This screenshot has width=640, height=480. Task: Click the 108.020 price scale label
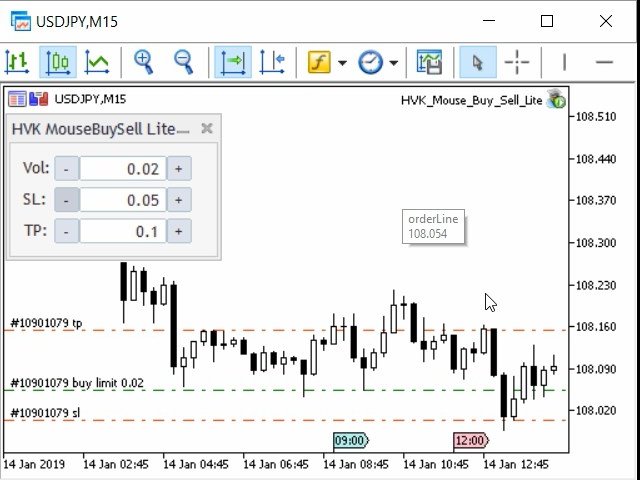point(596,411)
